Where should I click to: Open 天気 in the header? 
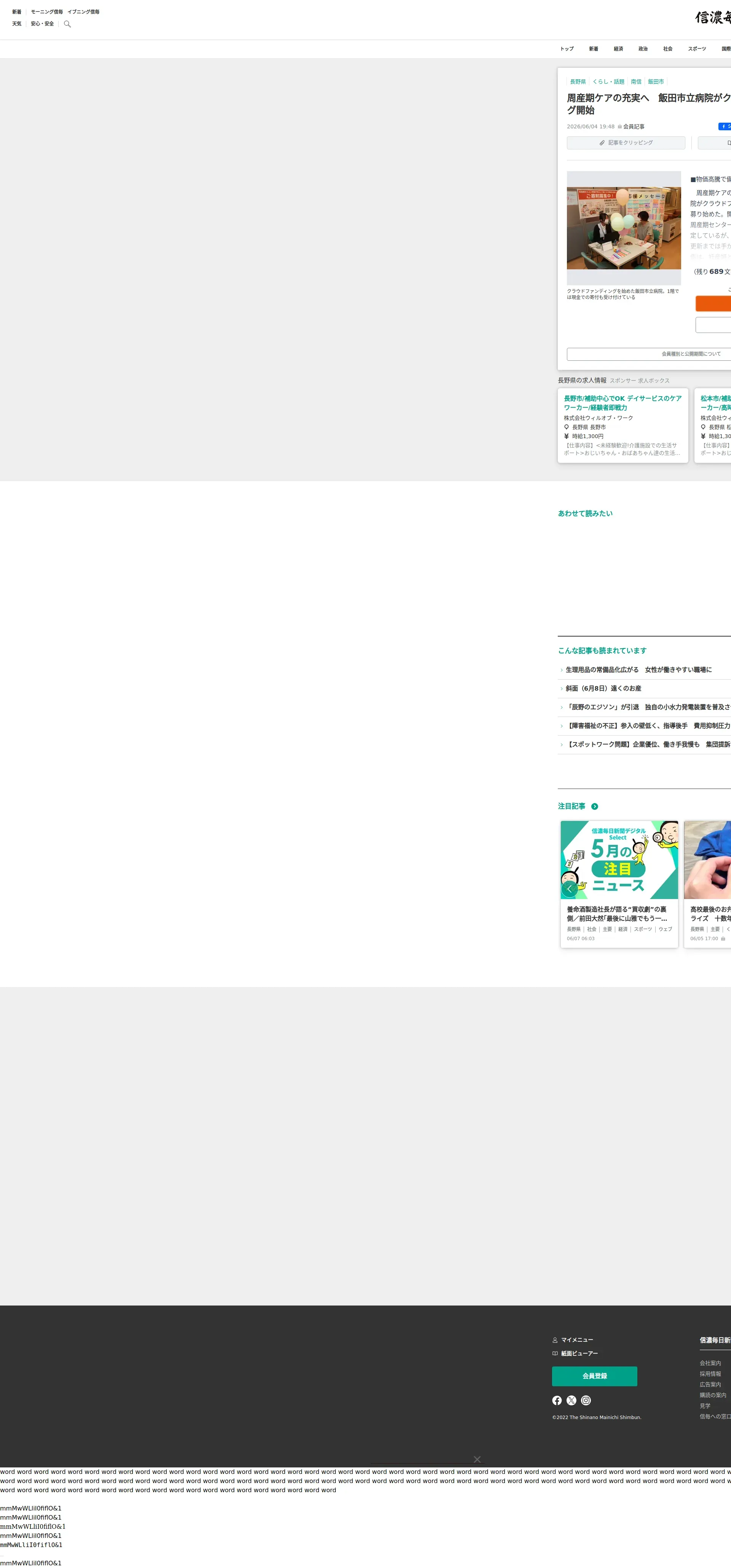17,24
